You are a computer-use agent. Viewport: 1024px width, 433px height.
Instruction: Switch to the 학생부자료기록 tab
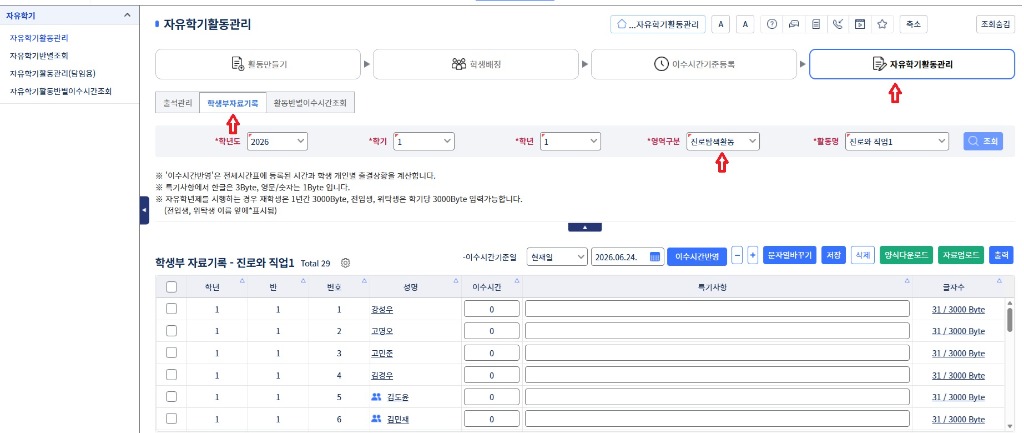pyautogui.click(x=232, y=103)
